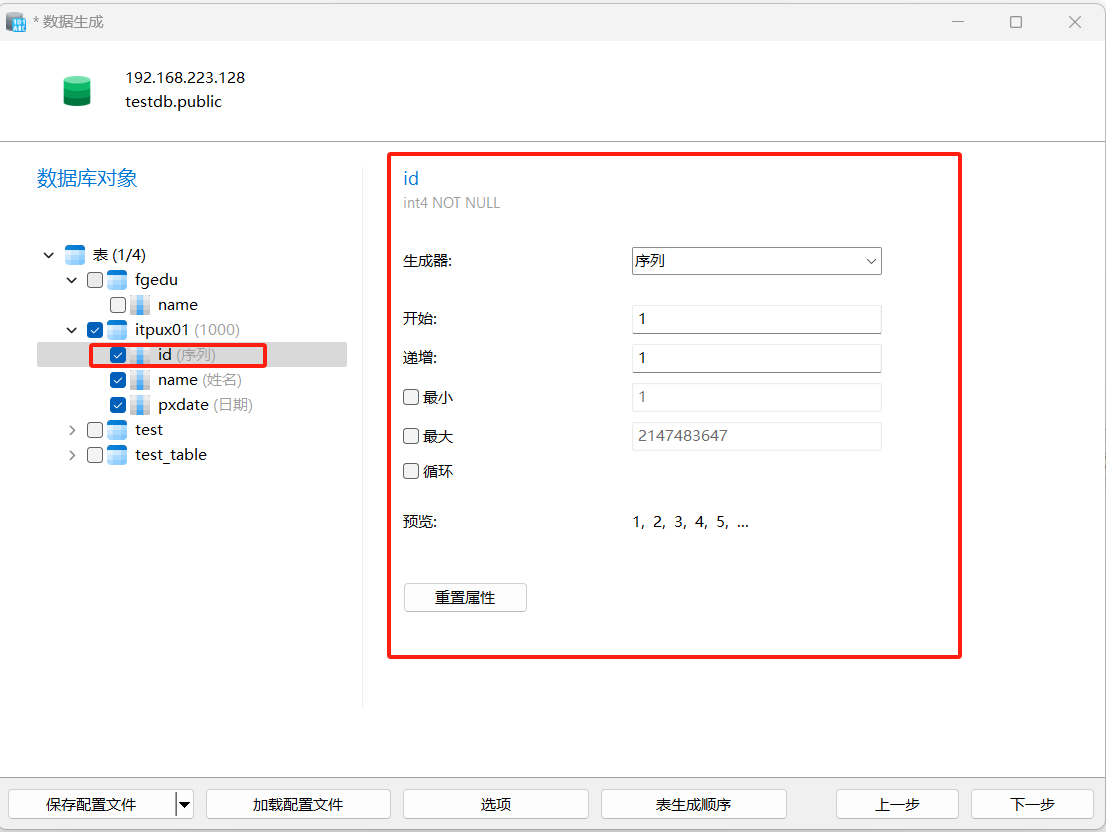This screenshot has width=1106, height=832.
Task: Open the 保存配置文件 dropdown arrow
Action: [184, 804]
